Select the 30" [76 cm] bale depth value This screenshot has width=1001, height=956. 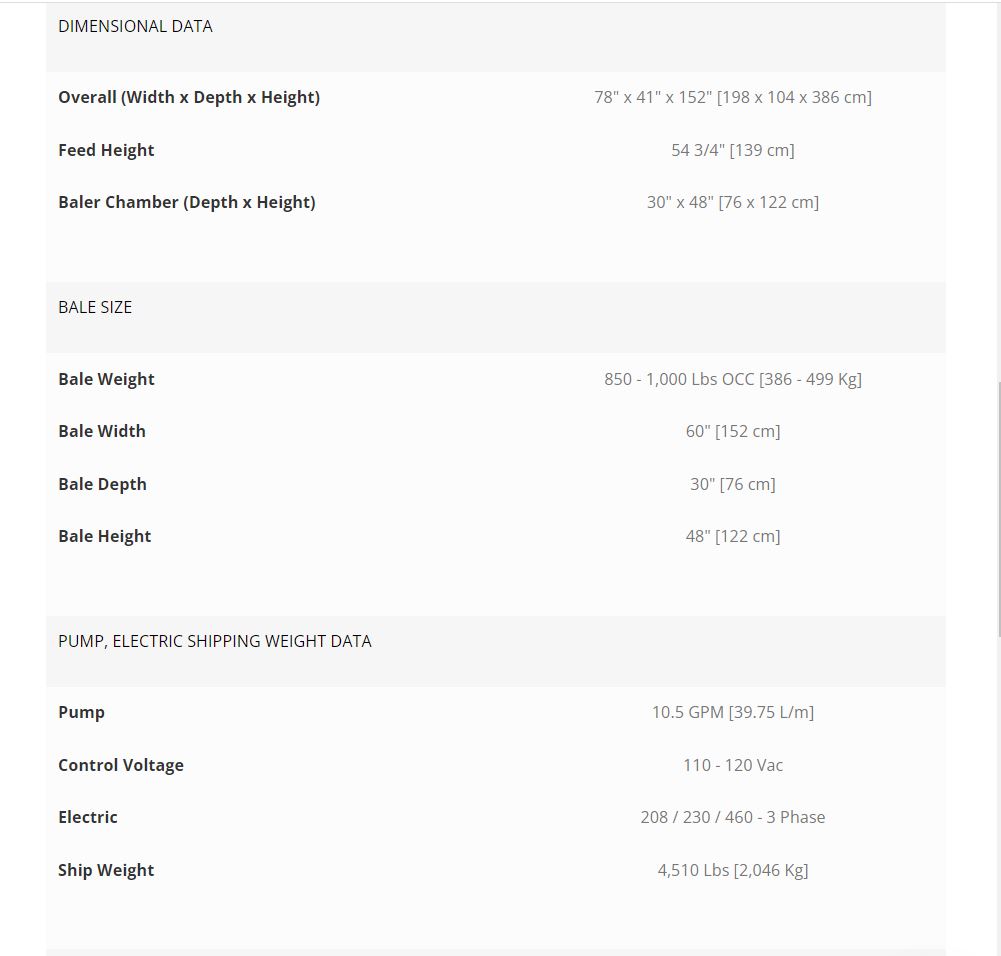click(732, 484)
